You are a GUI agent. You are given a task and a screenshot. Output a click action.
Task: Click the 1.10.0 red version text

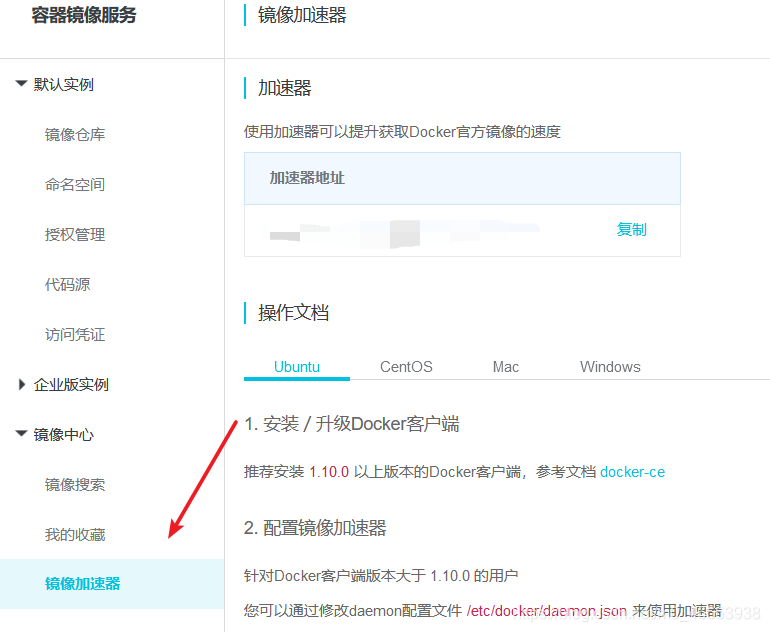coord(329,472)
